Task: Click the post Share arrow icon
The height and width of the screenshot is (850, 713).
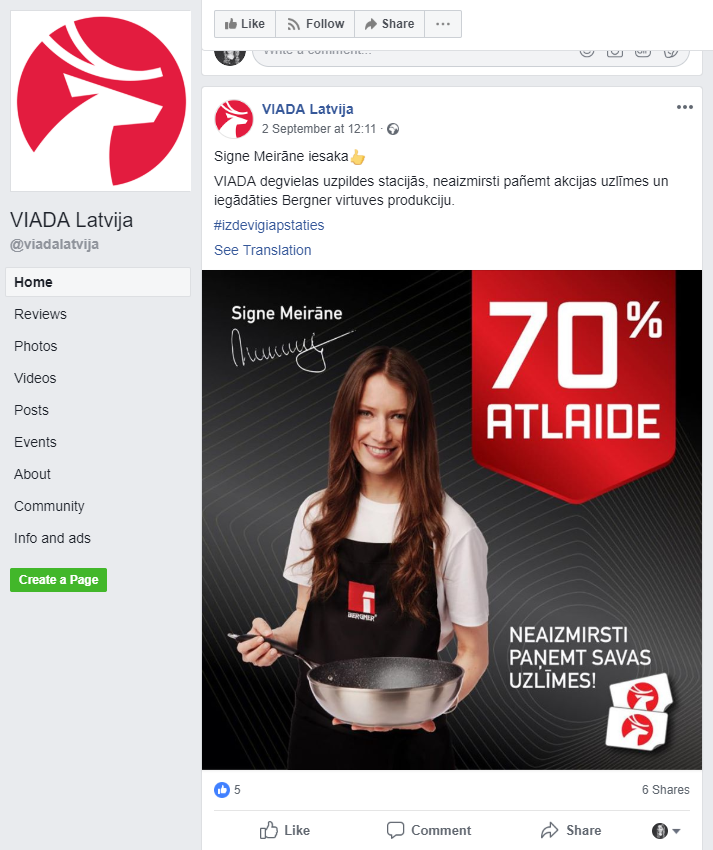Action: point(549,830)
